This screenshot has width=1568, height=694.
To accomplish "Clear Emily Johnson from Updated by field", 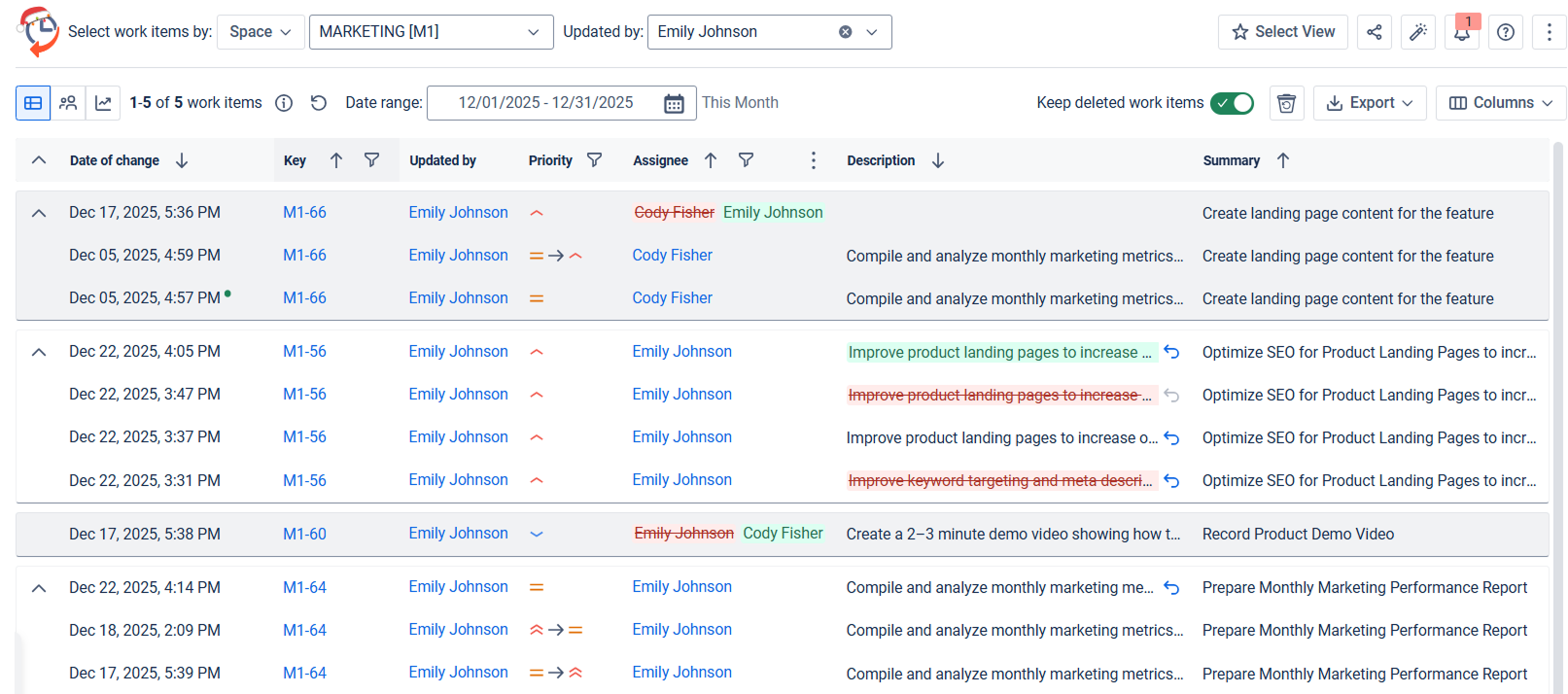I will [846, 32].
